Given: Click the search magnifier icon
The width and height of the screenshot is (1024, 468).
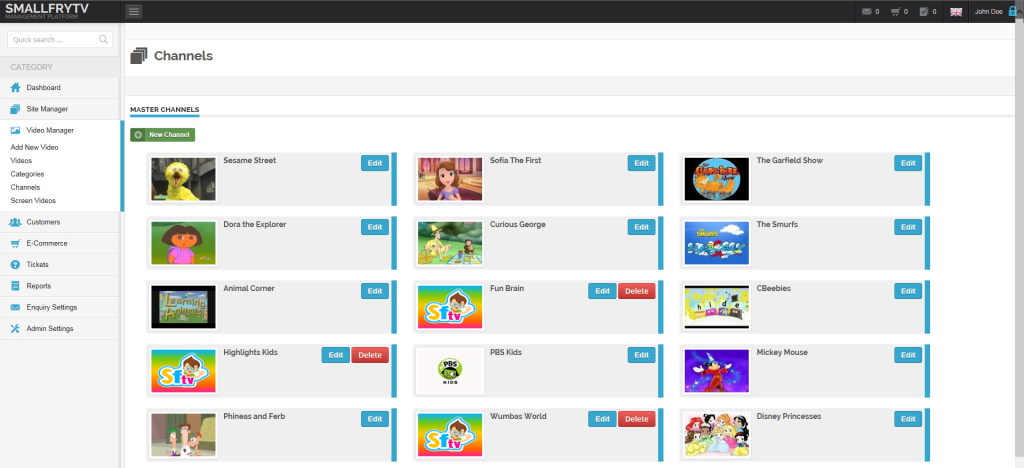Looking at the screenshot, I should pyautogui.click(x=103, y=39).
